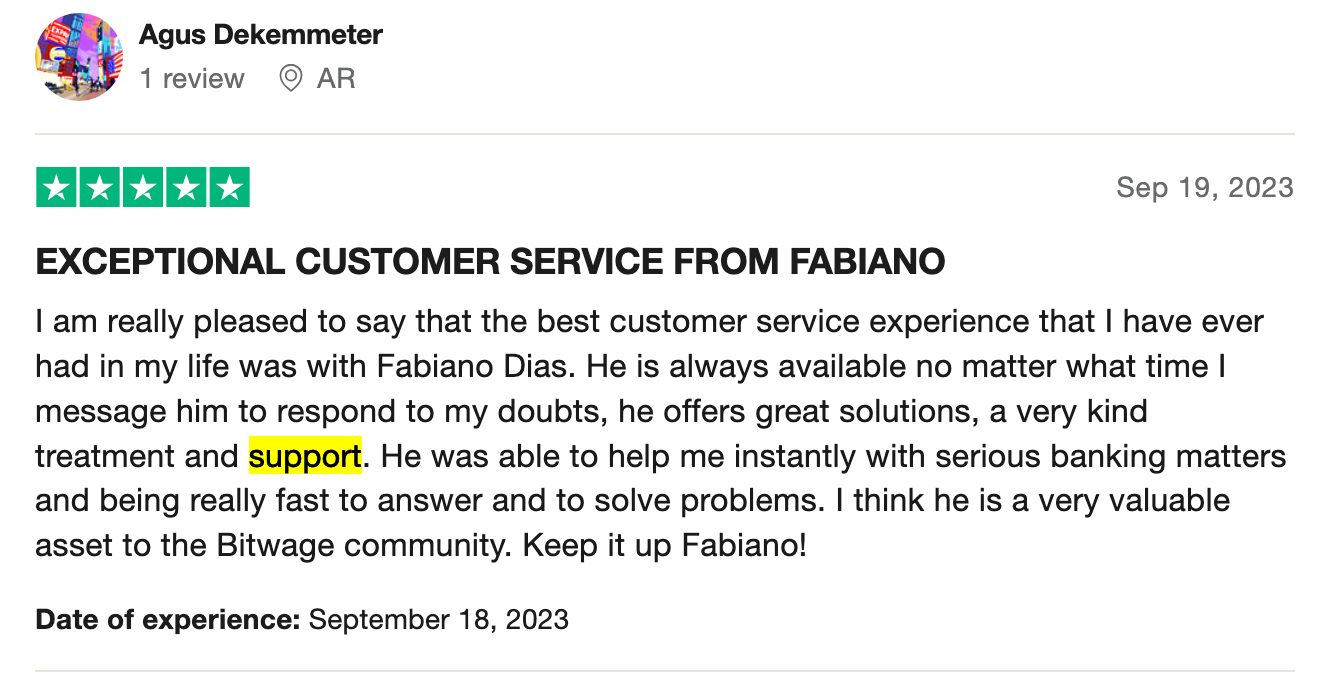Click the fifth green rating star
Screen dimensions: 1326x680
click(x=230, y=188)
